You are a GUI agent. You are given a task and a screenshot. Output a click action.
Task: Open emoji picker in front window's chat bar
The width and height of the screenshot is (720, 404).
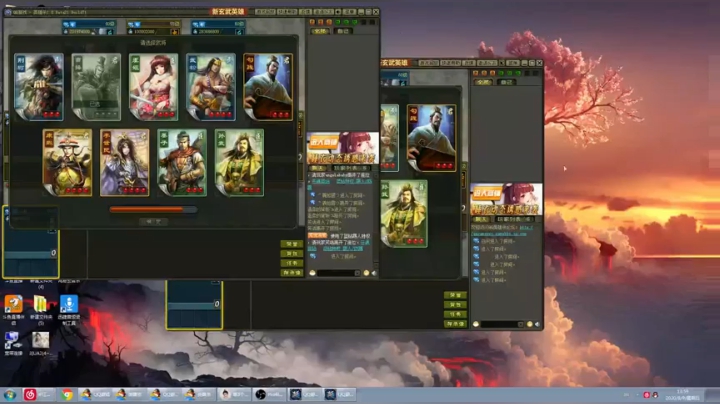366,273
